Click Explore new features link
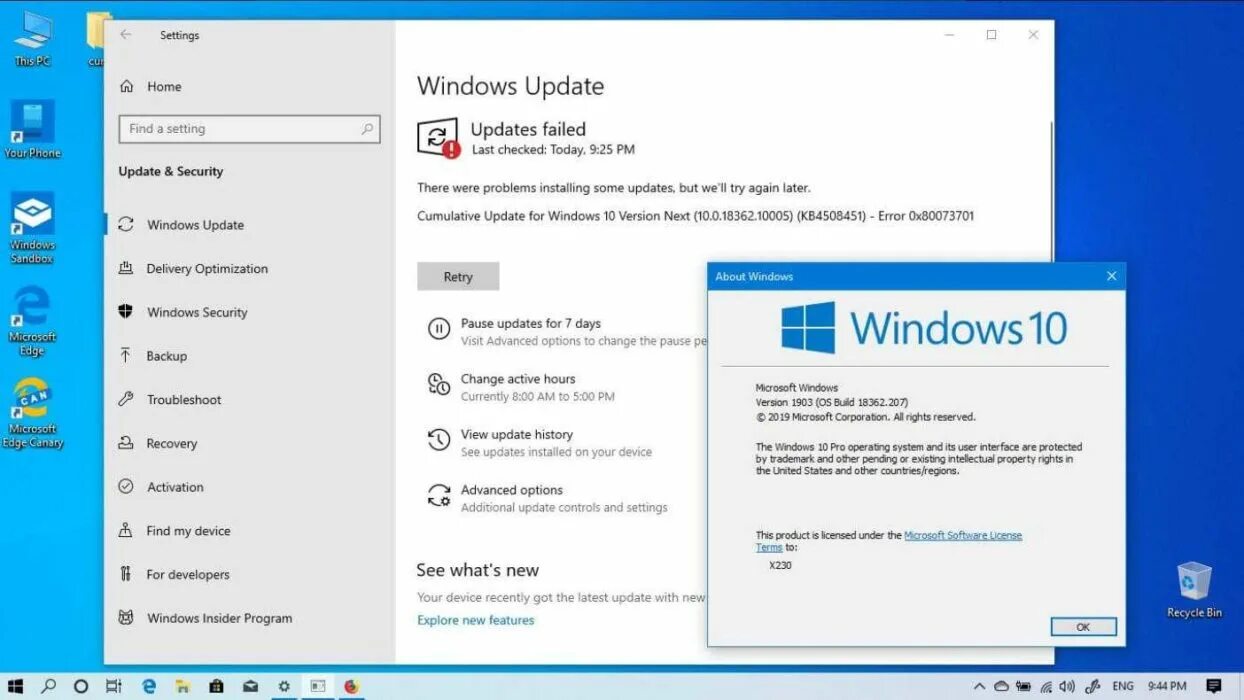Screen dimensions: 1244x700 click(476, 620)
